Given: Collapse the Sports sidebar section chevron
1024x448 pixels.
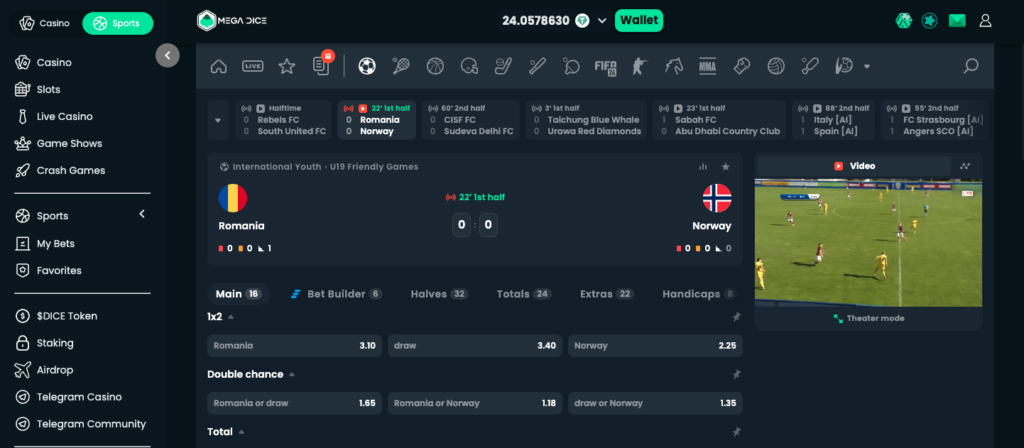Looking at the screenshot, I should coord(142,214).
